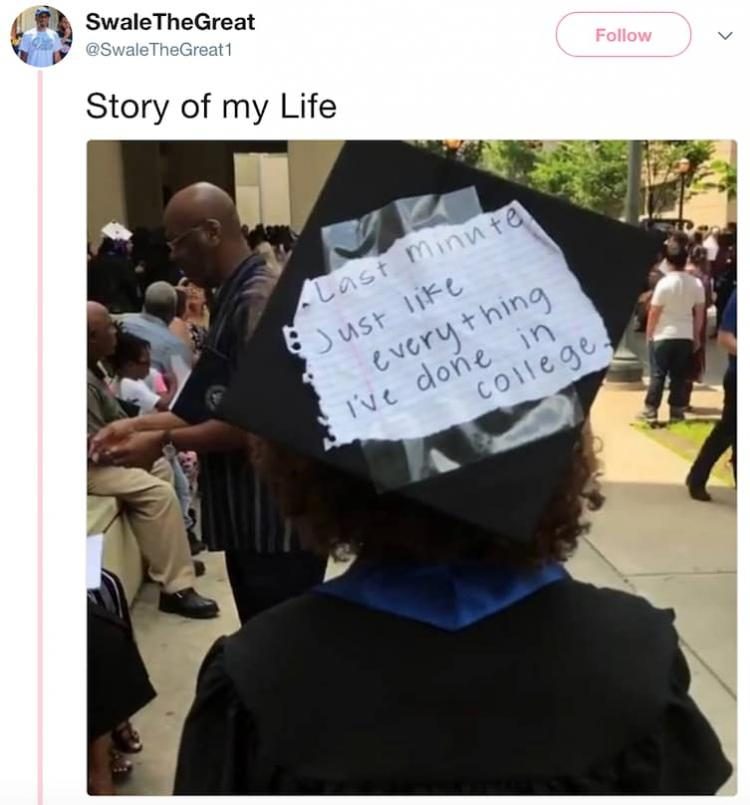
Task: Follow SwaleTheGreat with the Follow button
Action: click(623, 35)
